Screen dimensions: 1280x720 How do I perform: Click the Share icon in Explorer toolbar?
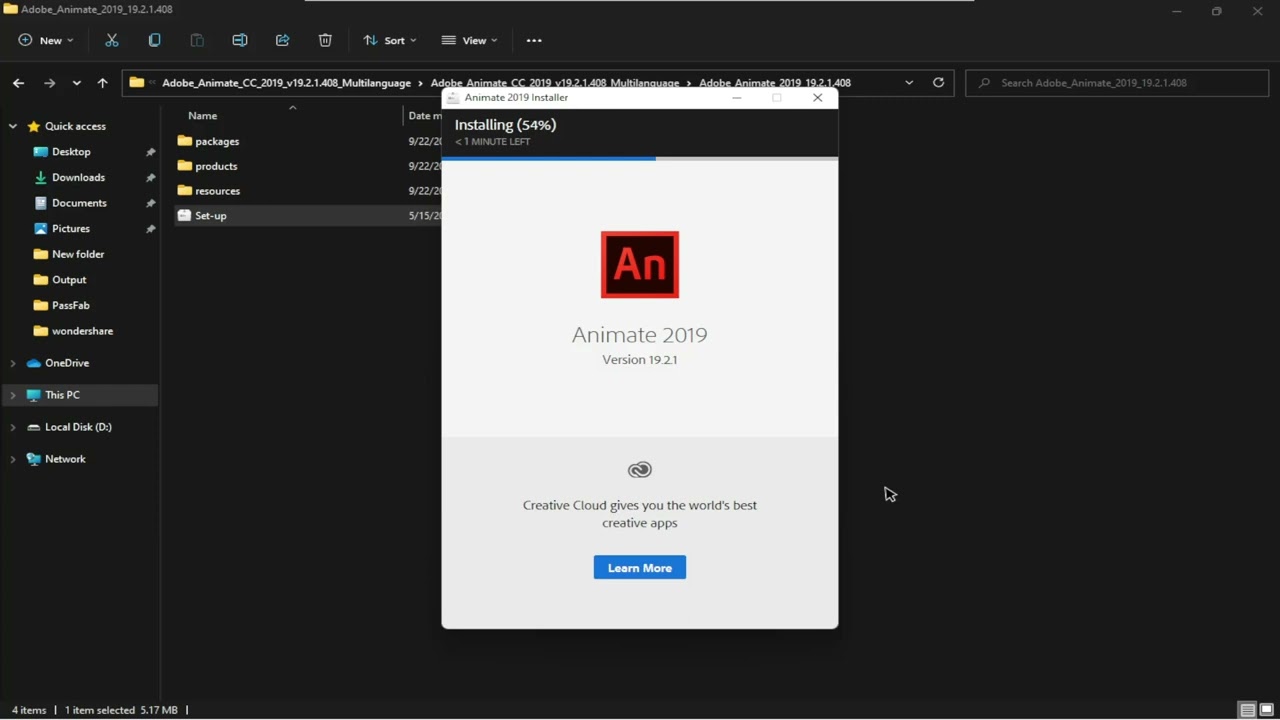pyautogui.click(x=283, y=40)
